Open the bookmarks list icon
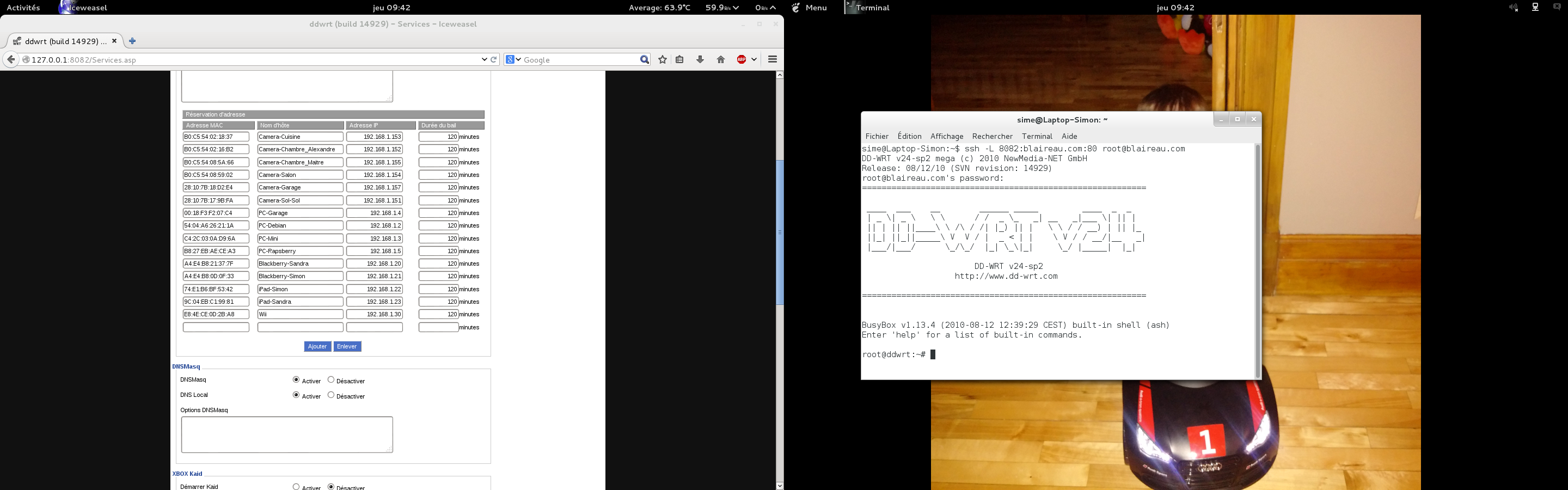The height and width of the screenshot is (490, 1568). point(680,60)
